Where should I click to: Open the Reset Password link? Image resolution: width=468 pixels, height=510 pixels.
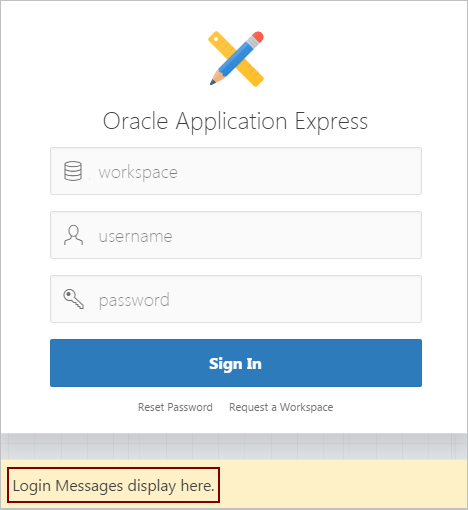(175, 407)
